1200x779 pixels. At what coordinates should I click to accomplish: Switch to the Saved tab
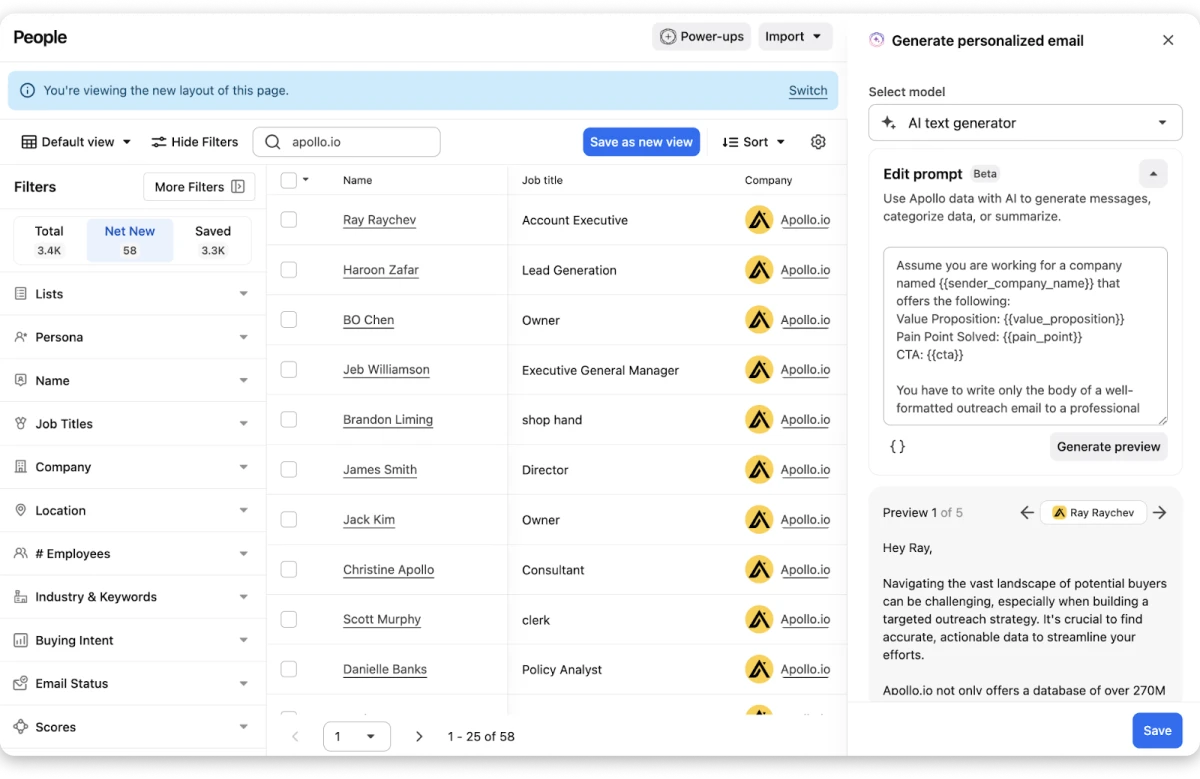click(213, 240)
